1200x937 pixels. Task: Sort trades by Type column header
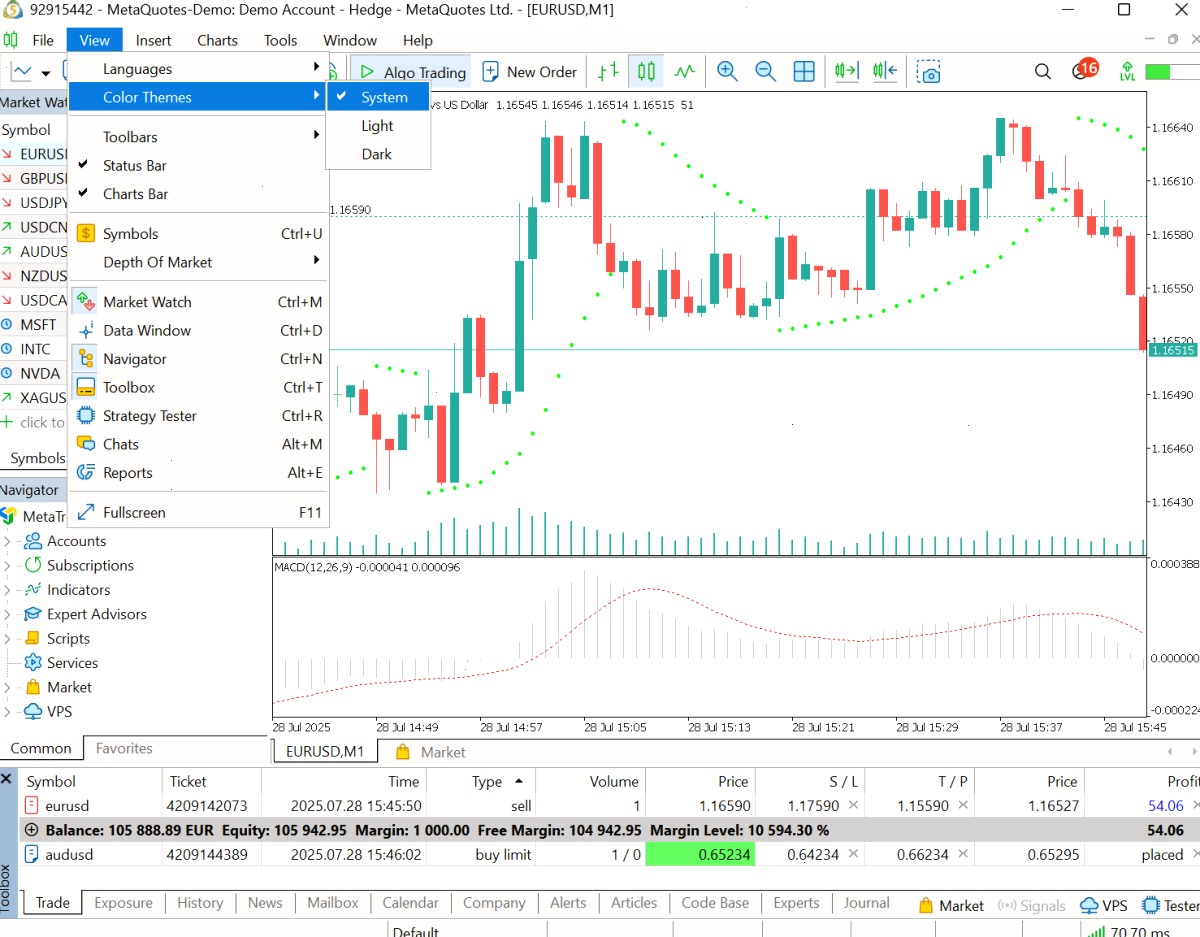click(481, 781)
